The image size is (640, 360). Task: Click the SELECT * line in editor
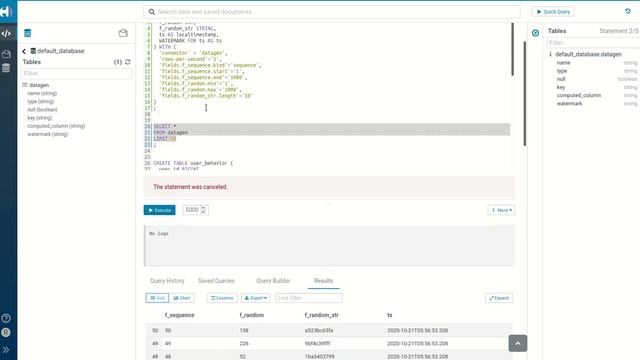[x=164, y=127]
